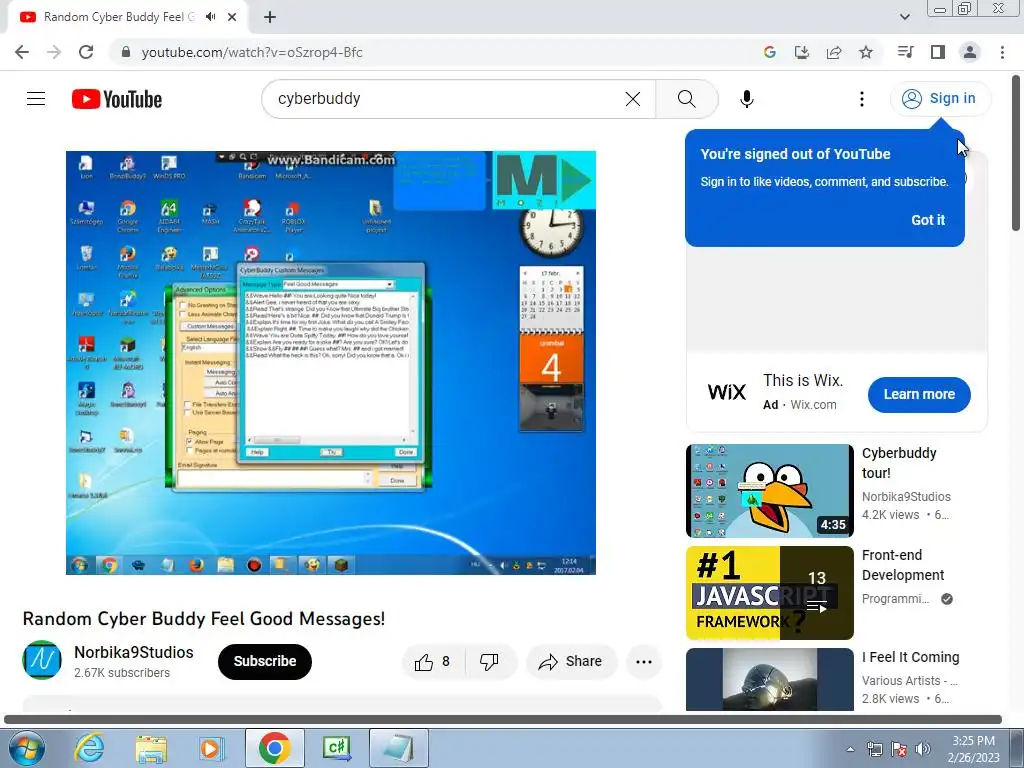
Task: Go back with the browser back arrow
Action: [x=22, y=52]
